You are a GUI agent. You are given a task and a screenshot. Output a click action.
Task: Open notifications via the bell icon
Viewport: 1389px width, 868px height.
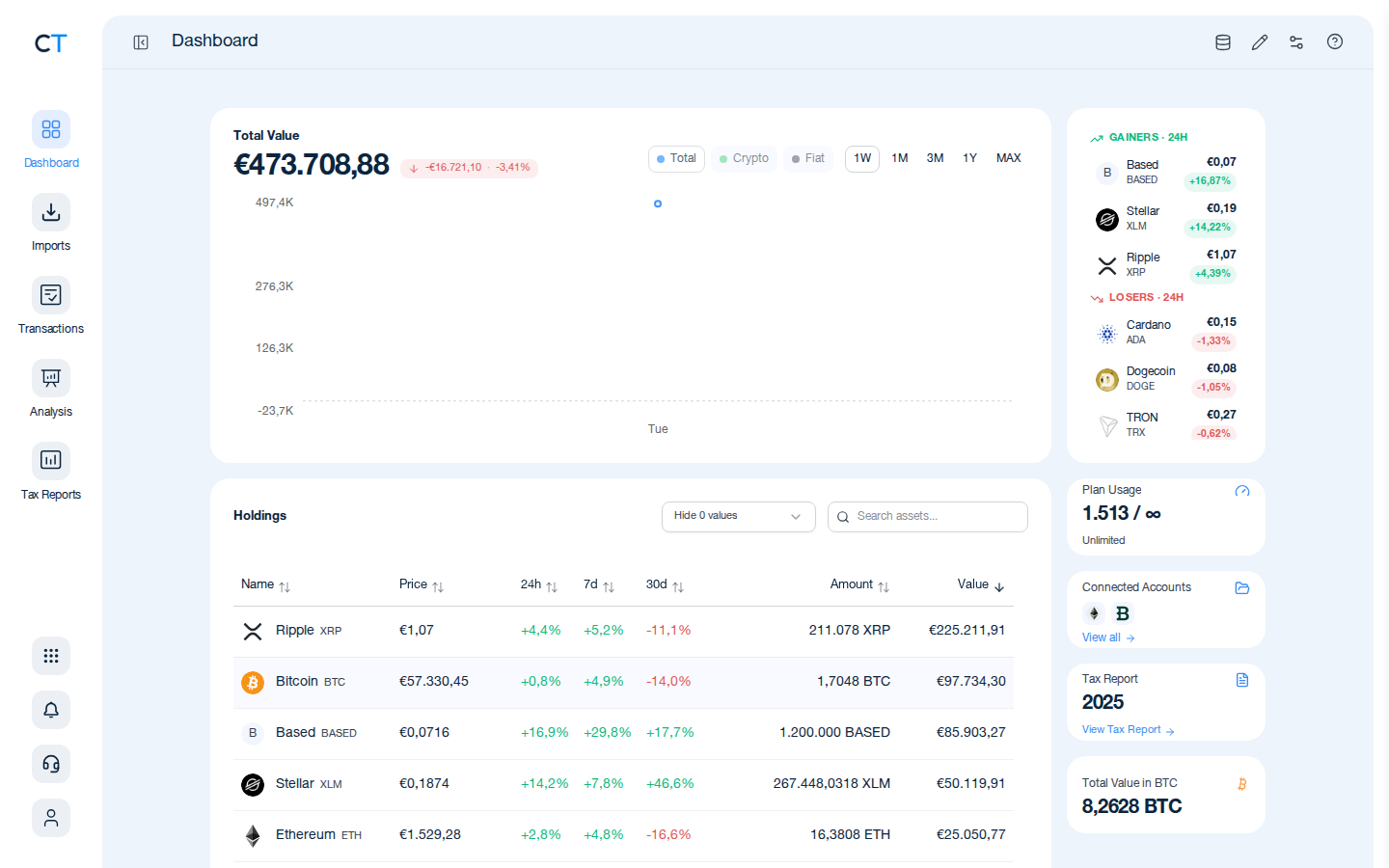click(x=51, y=710)
